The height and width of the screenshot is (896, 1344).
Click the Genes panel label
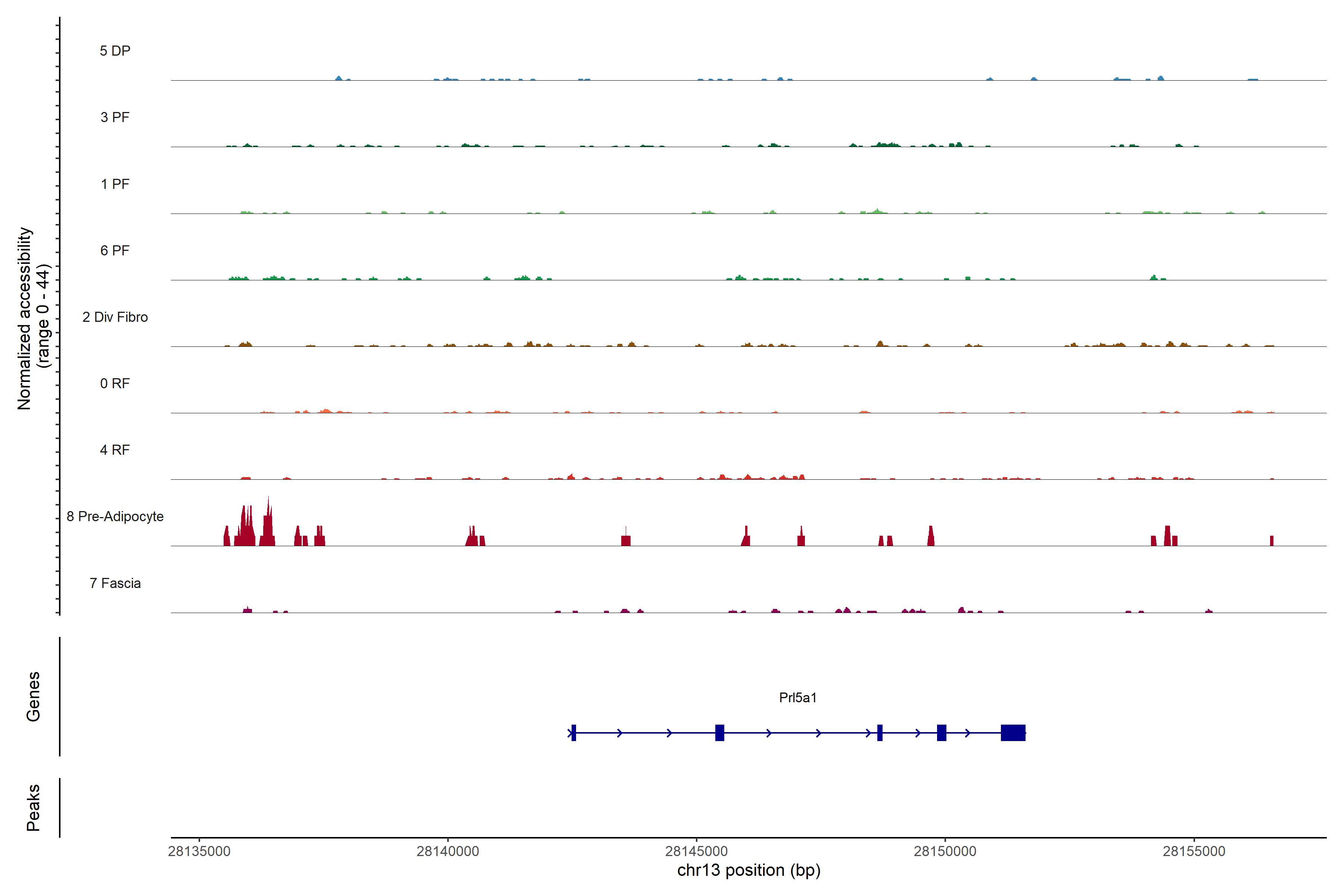pyautogui.click(x=33, y=696)
